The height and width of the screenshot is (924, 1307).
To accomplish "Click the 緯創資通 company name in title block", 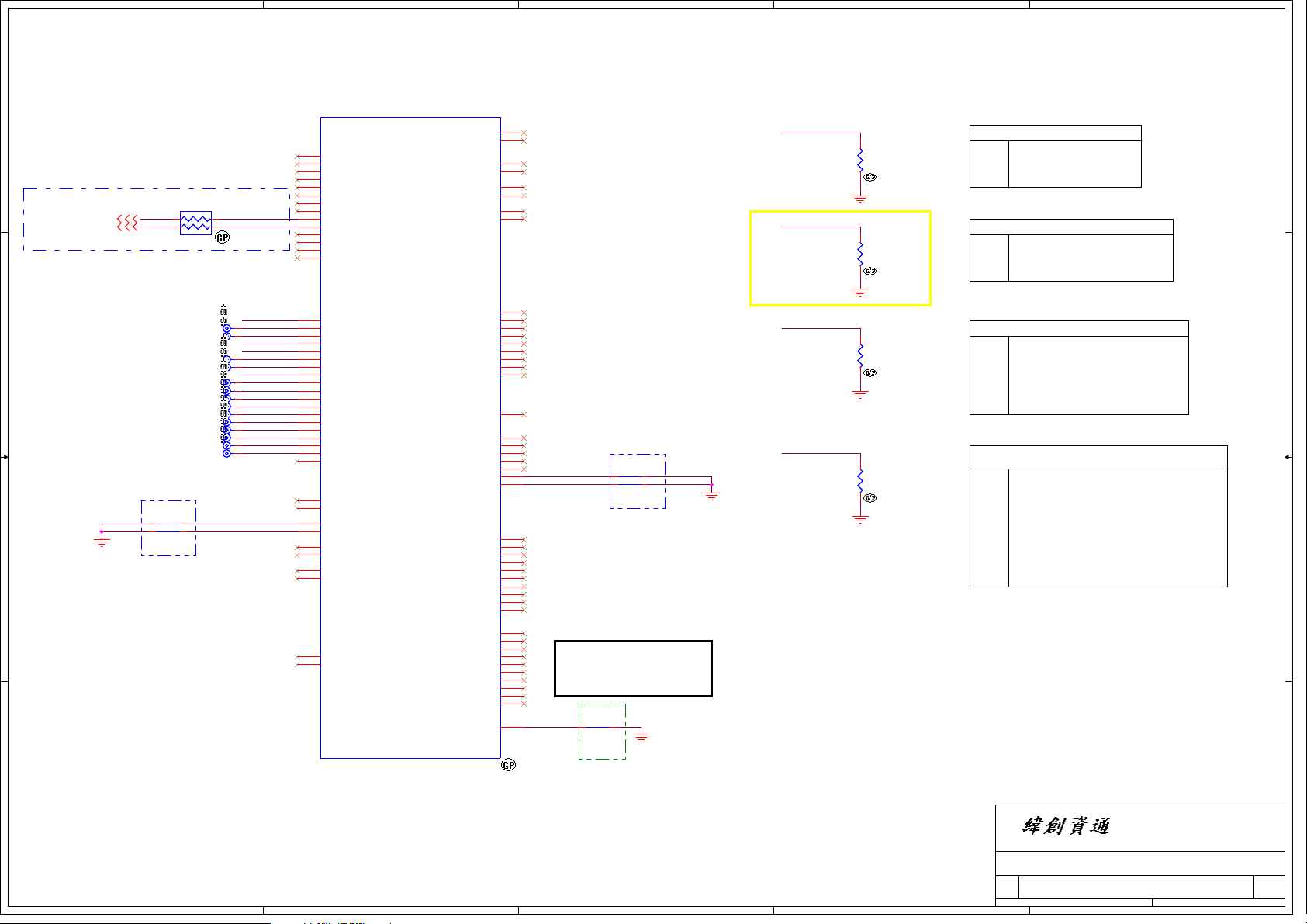I will pyautogui.click(x=1066, y=826).
